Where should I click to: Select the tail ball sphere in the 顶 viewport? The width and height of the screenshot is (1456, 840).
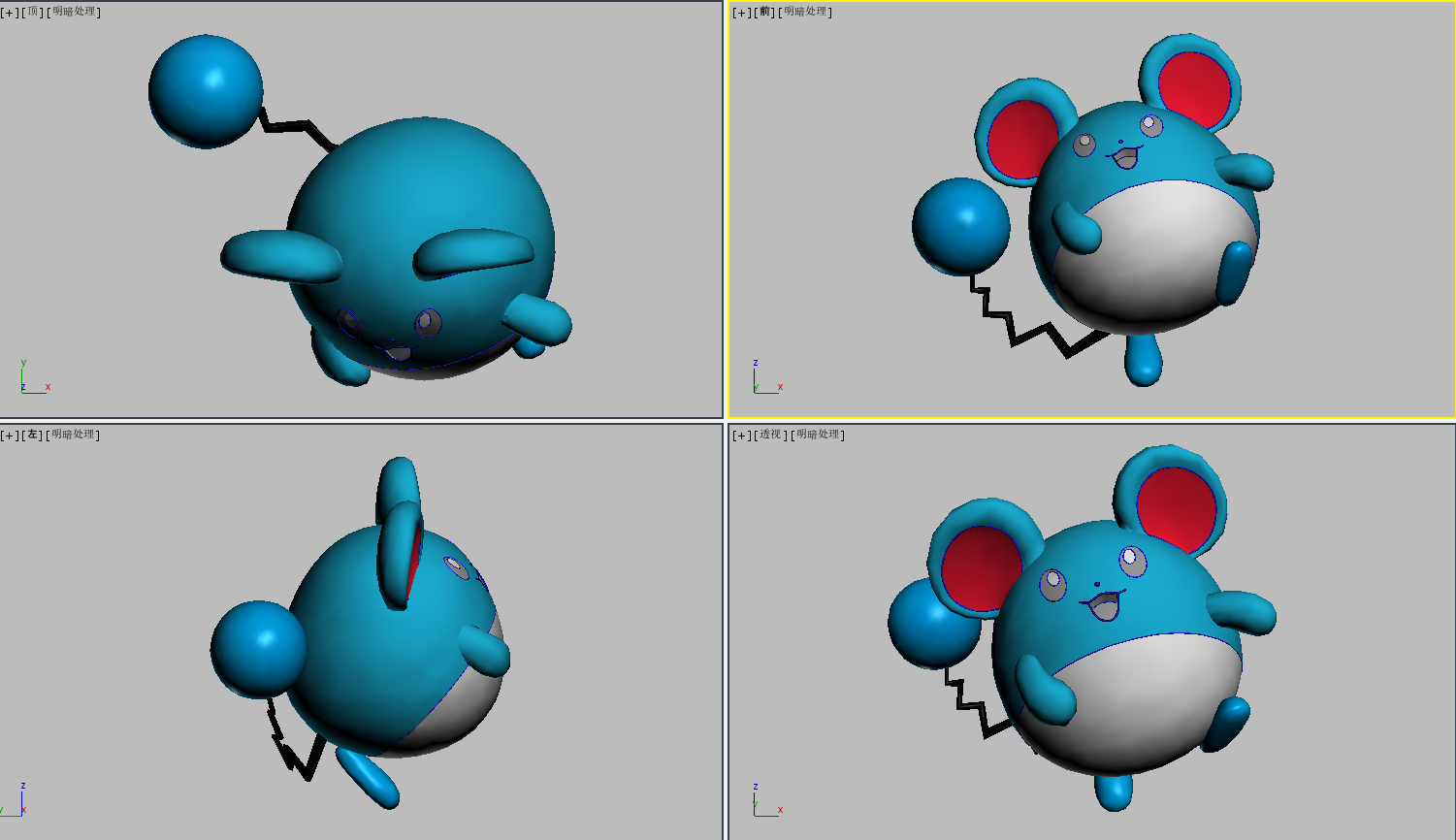pos(205,91)
